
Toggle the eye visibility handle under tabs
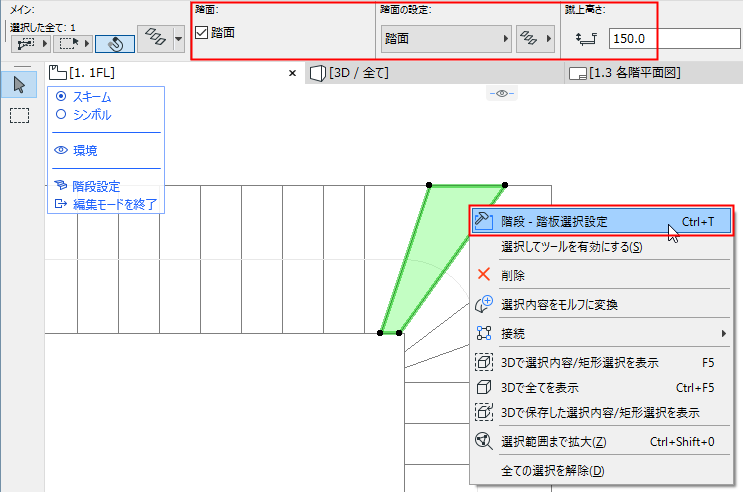(x=502, y=93)
